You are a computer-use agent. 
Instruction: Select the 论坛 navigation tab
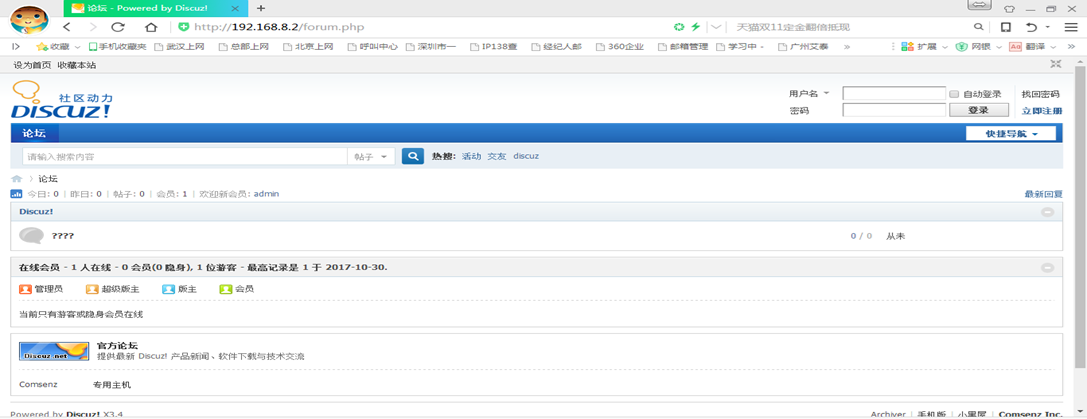click(35, 134)
